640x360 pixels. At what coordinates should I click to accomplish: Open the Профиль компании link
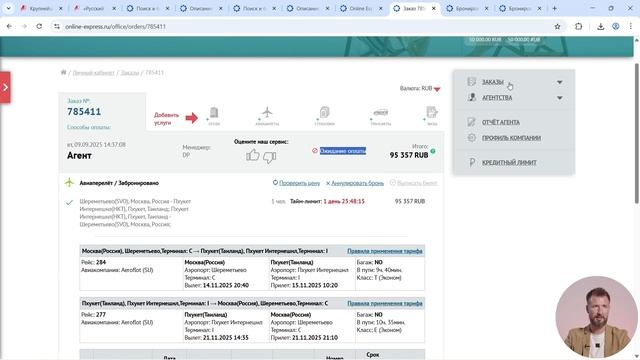point(511,138)
